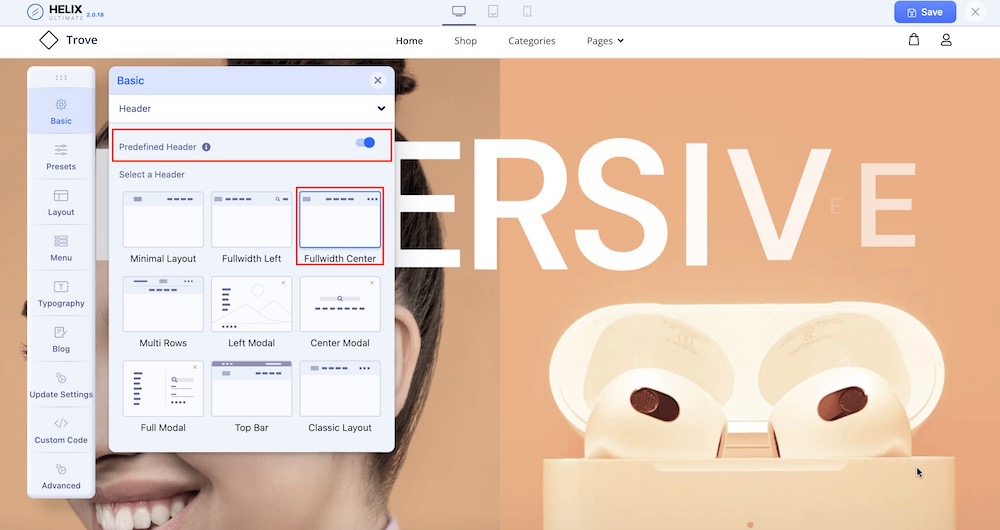Viewport: 1000px width, 530px height.
Task: Switch to mobile preview device
Action: [x=527, y=11]
